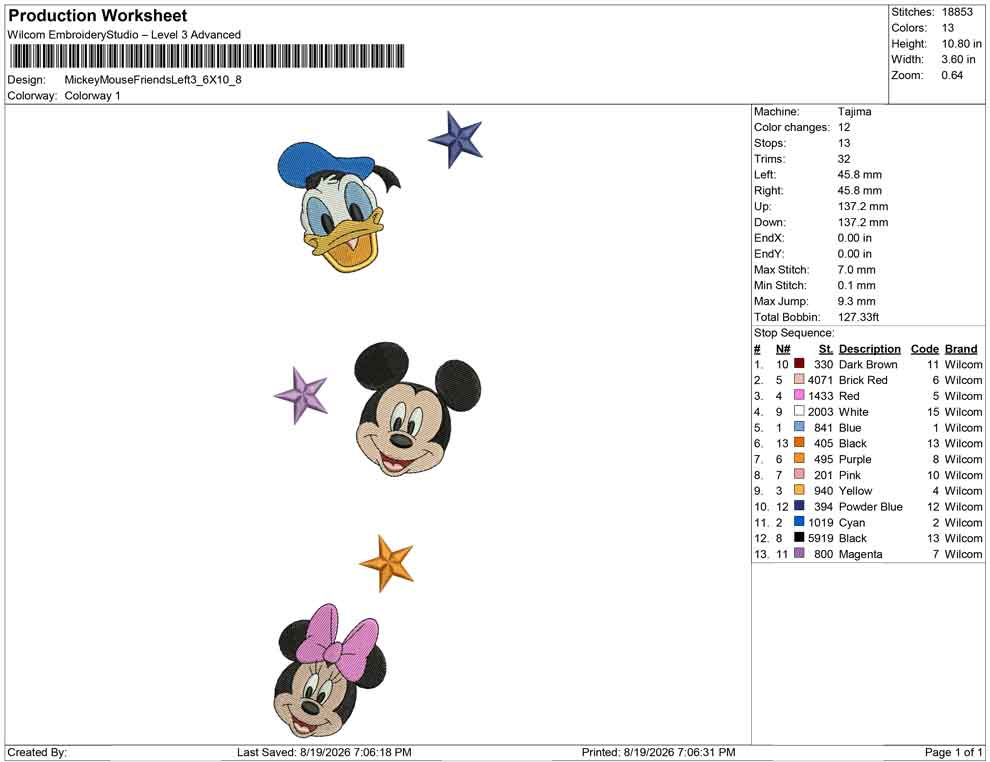
Task: Click the Pink description in row 8
Action: point(850,475)
